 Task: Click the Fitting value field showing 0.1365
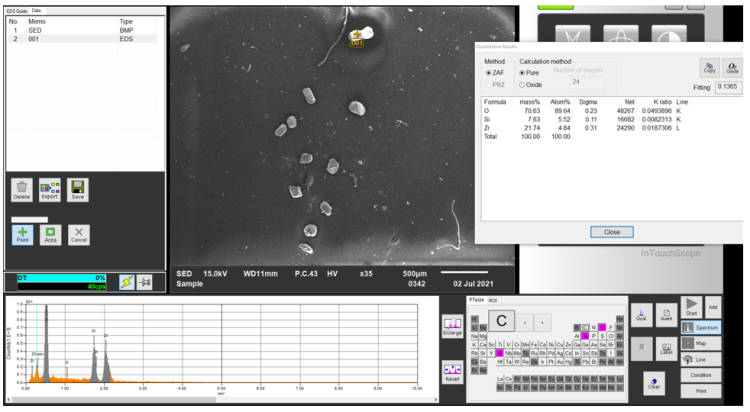click(x=728, y=87)
